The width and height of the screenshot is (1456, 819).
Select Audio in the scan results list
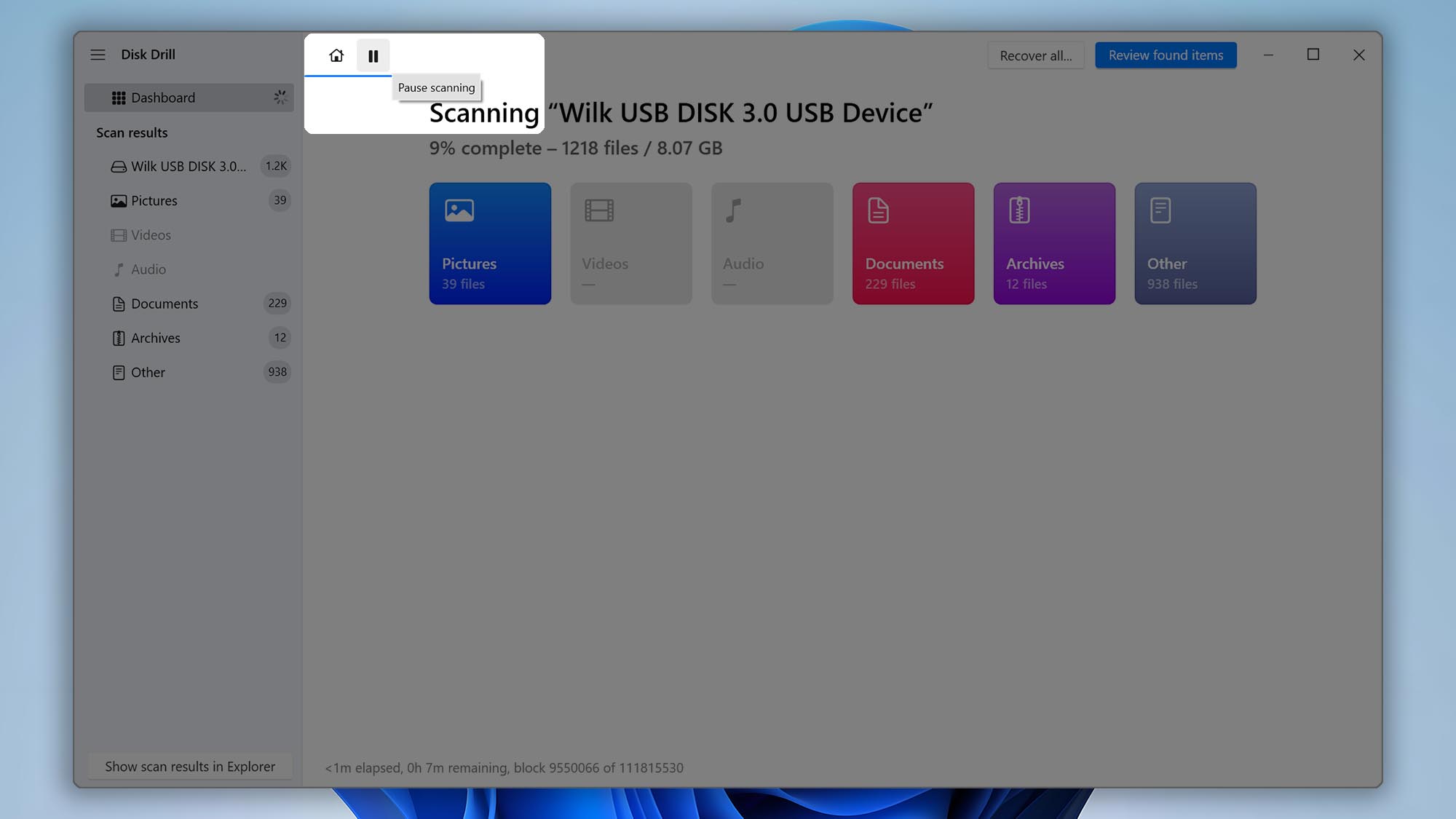[148, 269]
